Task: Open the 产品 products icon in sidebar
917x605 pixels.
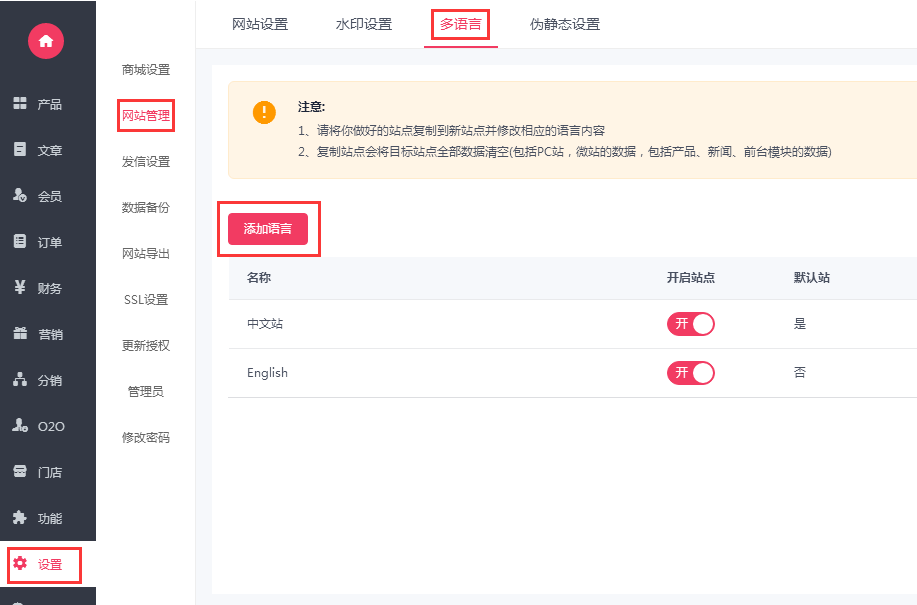Action: [x=20, y=103]
